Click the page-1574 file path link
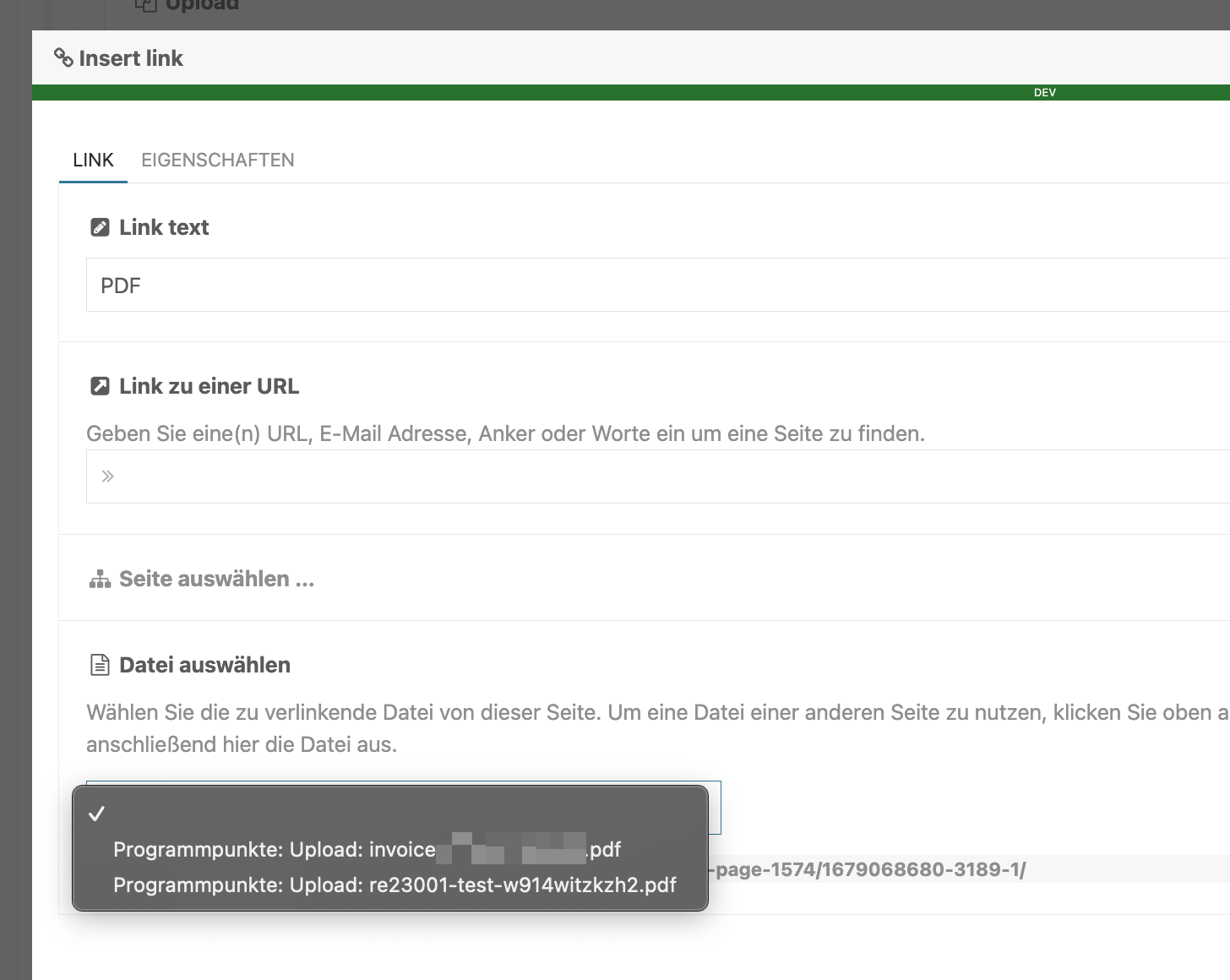 point(866,868)
